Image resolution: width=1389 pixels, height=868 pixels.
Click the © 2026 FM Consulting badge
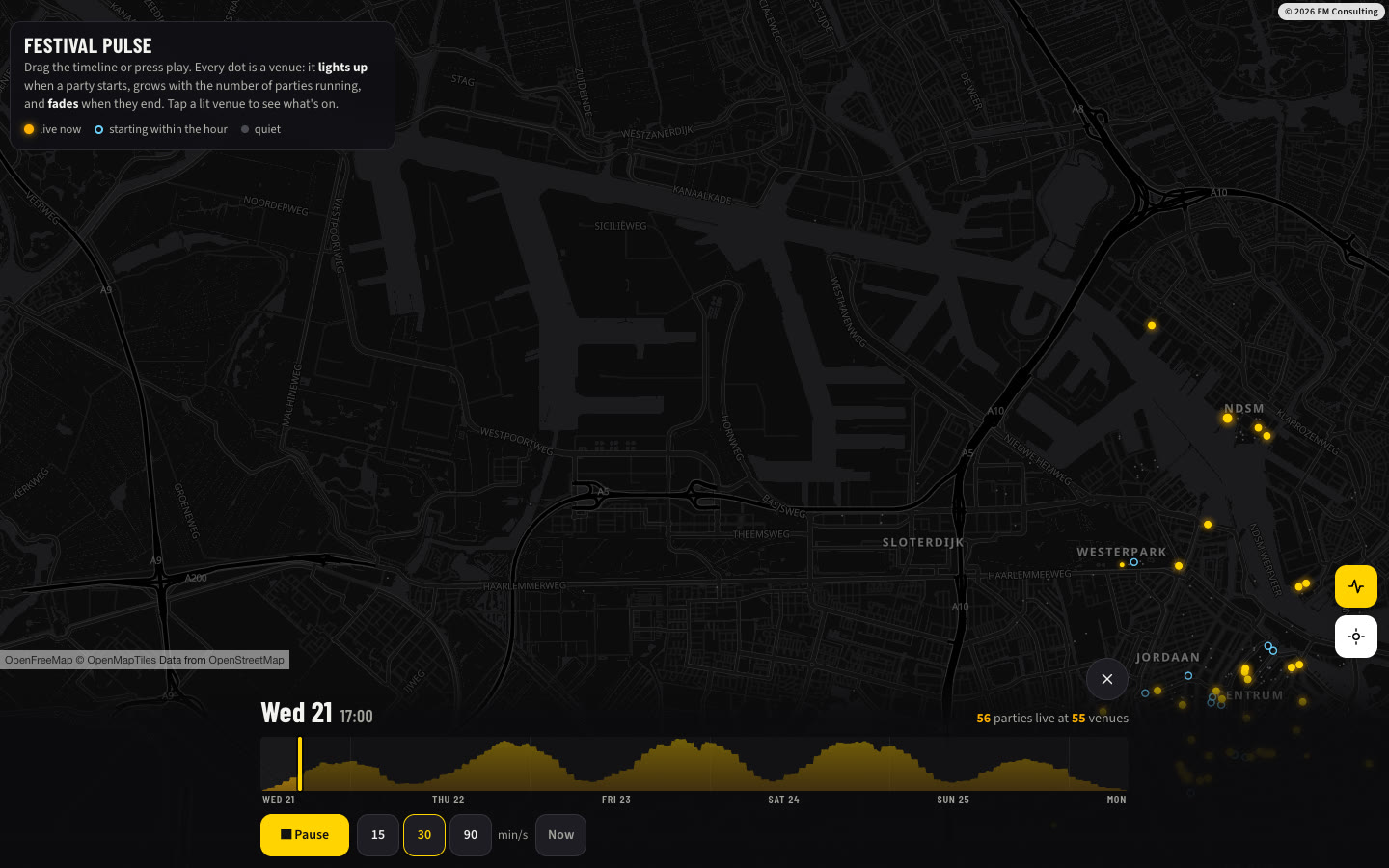(1331, 12)
